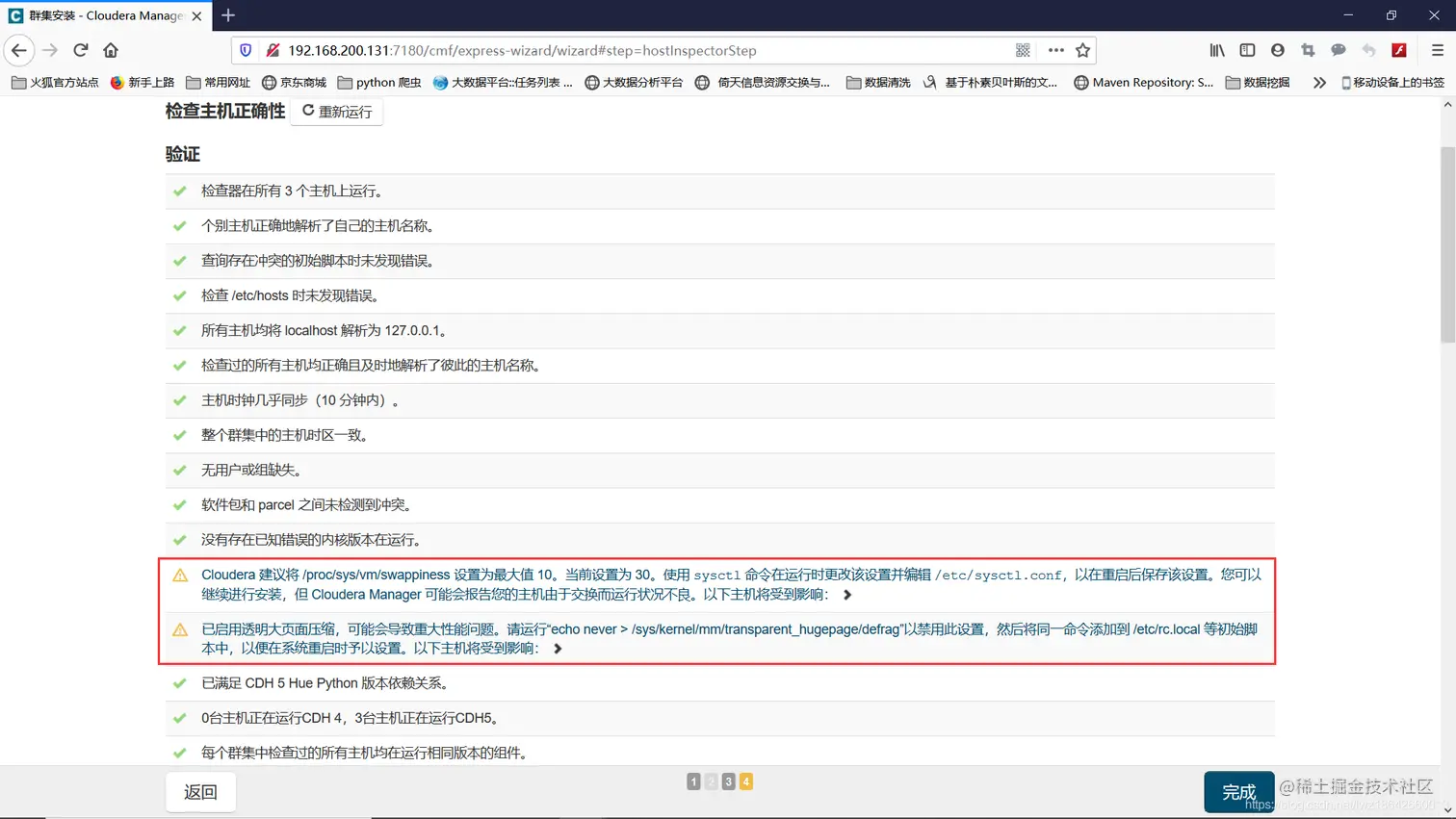Reload the current page

(x=81, y=50)
